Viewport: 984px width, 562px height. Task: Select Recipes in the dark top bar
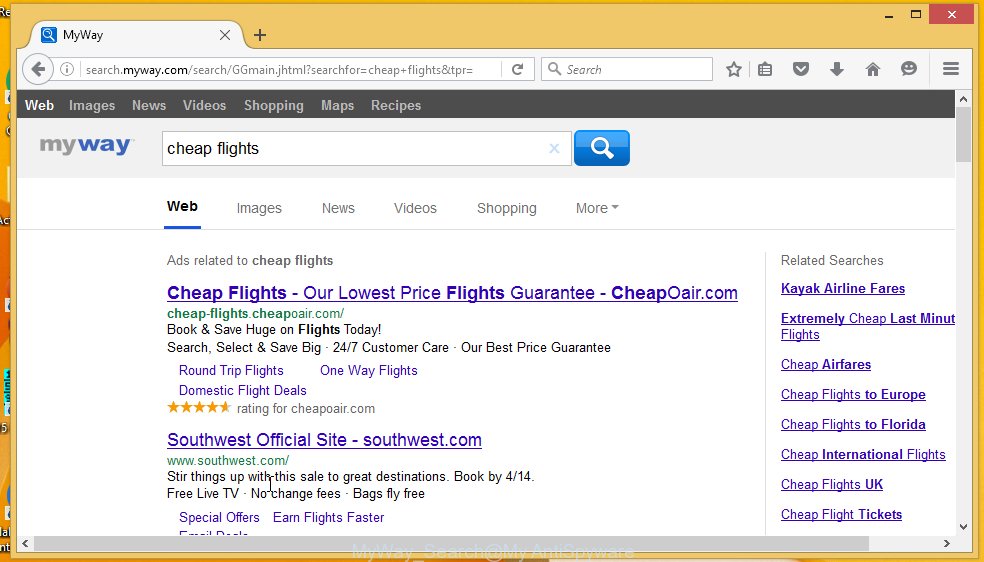(x=396, y=105)
